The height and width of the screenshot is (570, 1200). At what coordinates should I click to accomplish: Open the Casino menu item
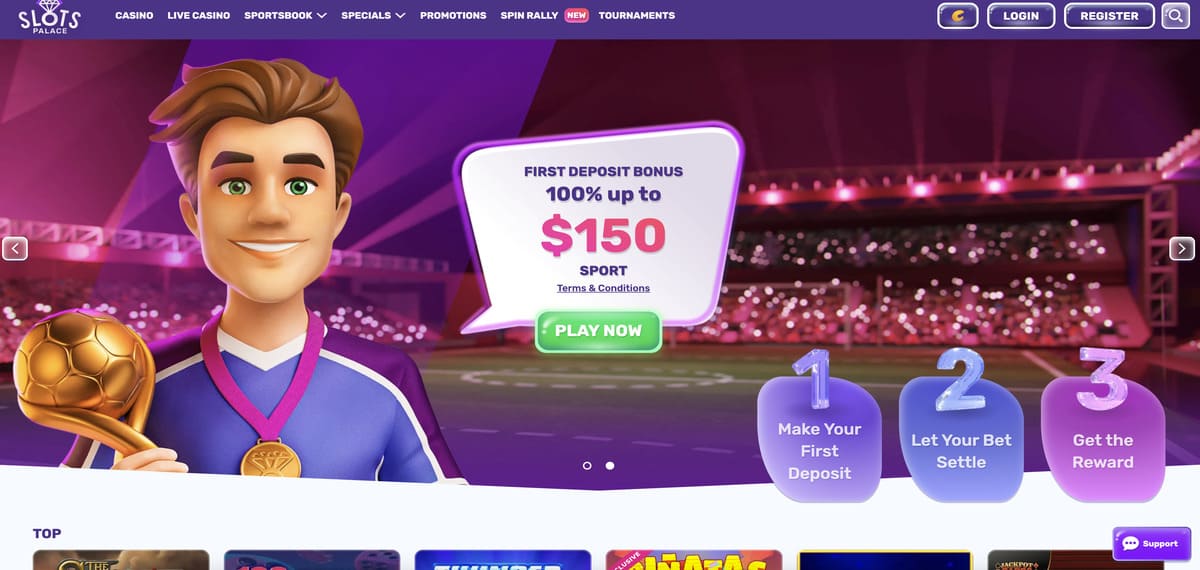pyautogui.click(x=134, y=16)
